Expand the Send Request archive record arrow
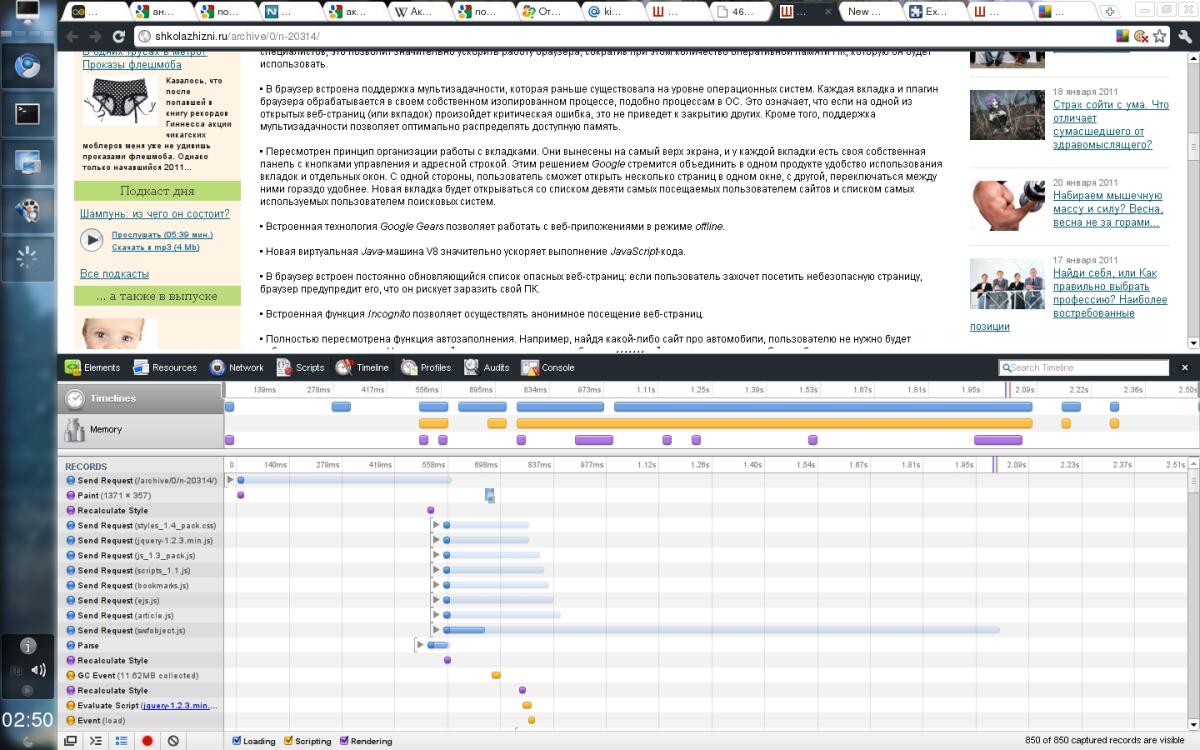 tap(231, 480)
